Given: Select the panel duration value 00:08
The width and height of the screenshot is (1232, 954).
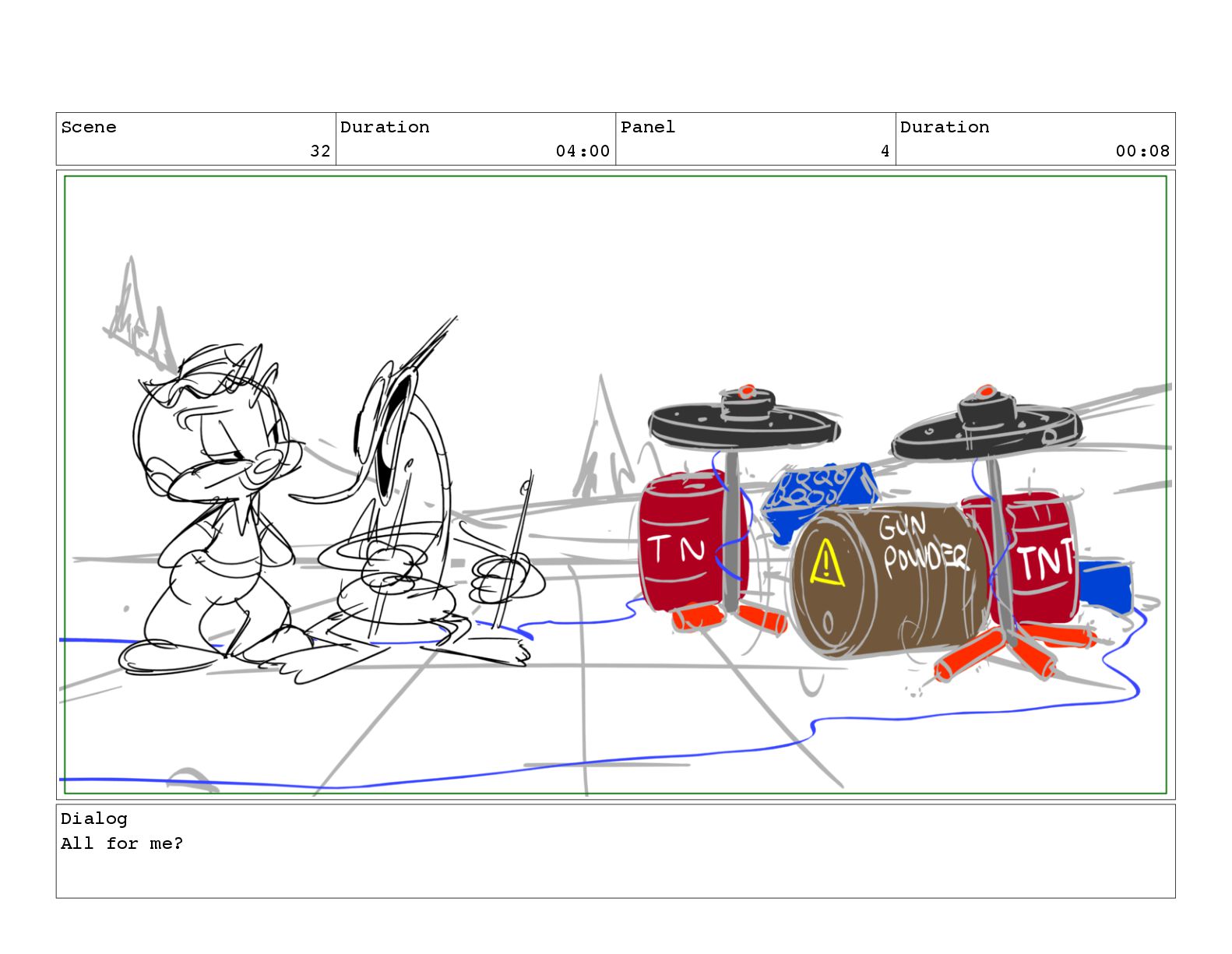Looking at the screenshot, I should coord(1142,151).
